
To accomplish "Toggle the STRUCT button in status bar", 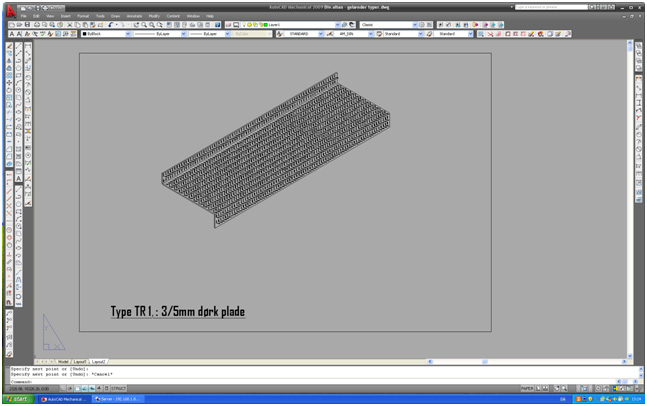I will [118, 388].
